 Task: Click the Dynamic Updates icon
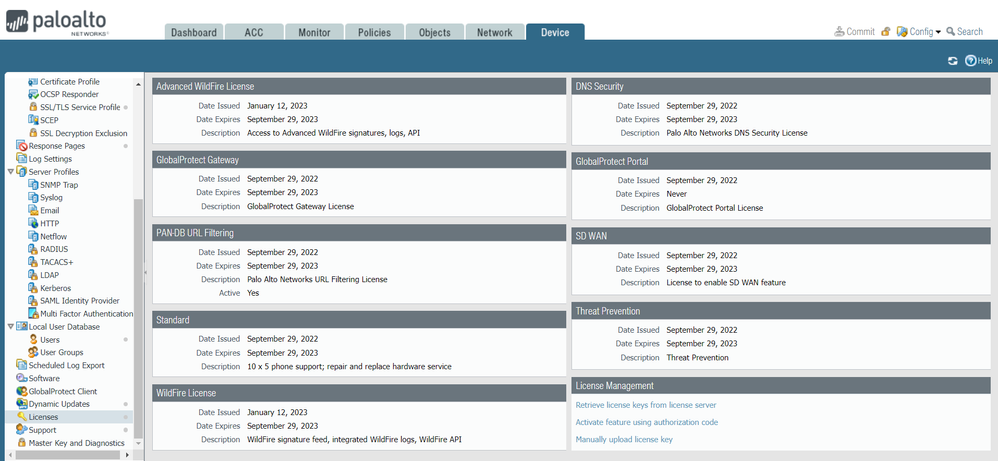(x=22, y=404)
